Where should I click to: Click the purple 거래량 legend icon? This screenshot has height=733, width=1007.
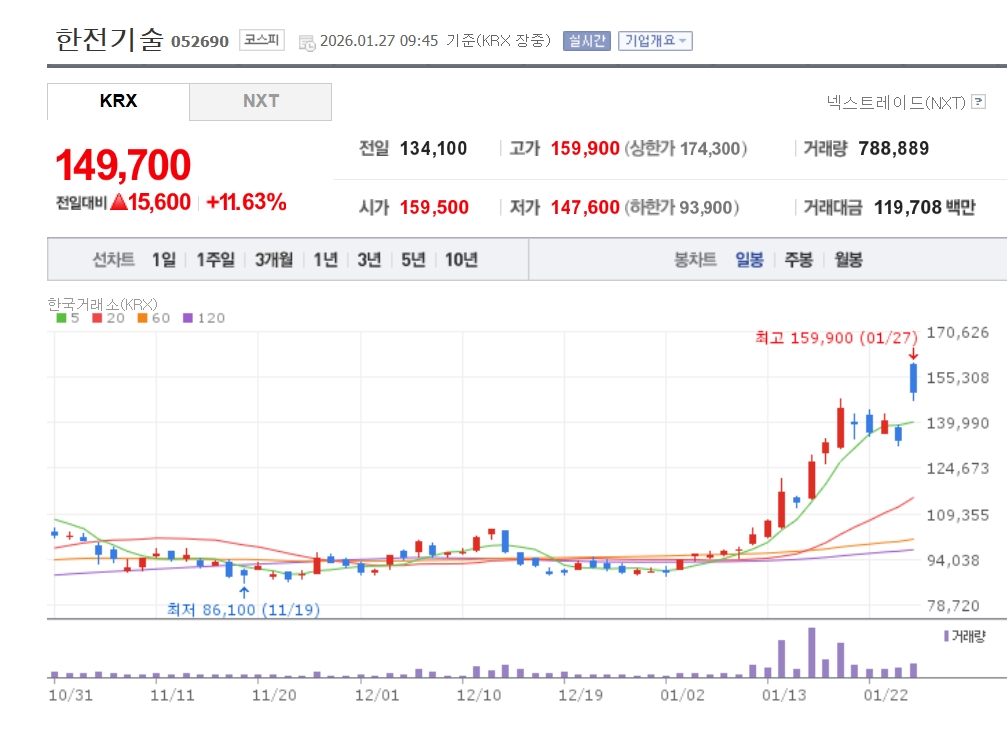pos(946,635)
